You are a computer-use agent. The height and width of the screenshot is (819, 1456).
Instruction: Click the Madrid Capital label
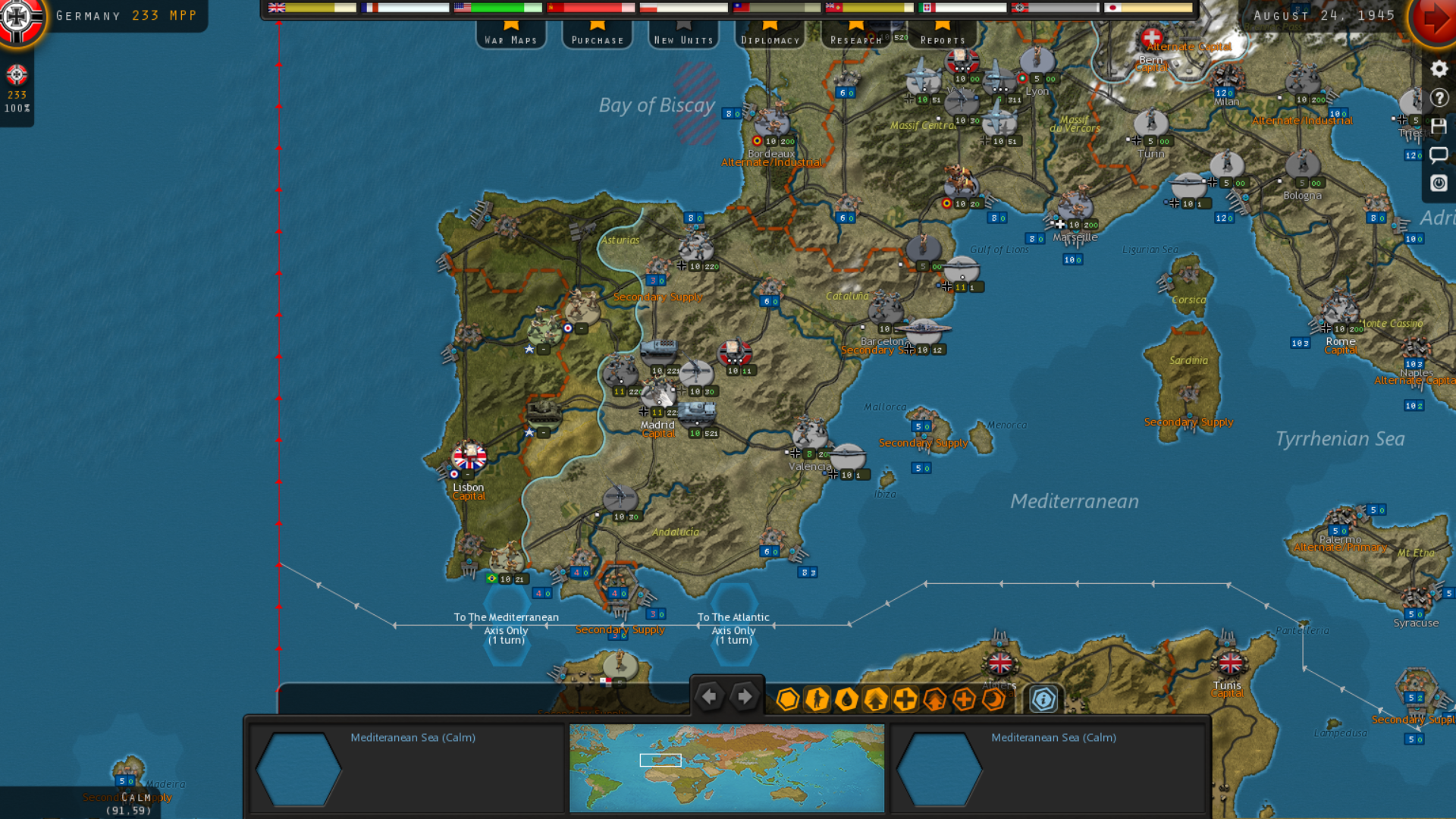[657, 429]
